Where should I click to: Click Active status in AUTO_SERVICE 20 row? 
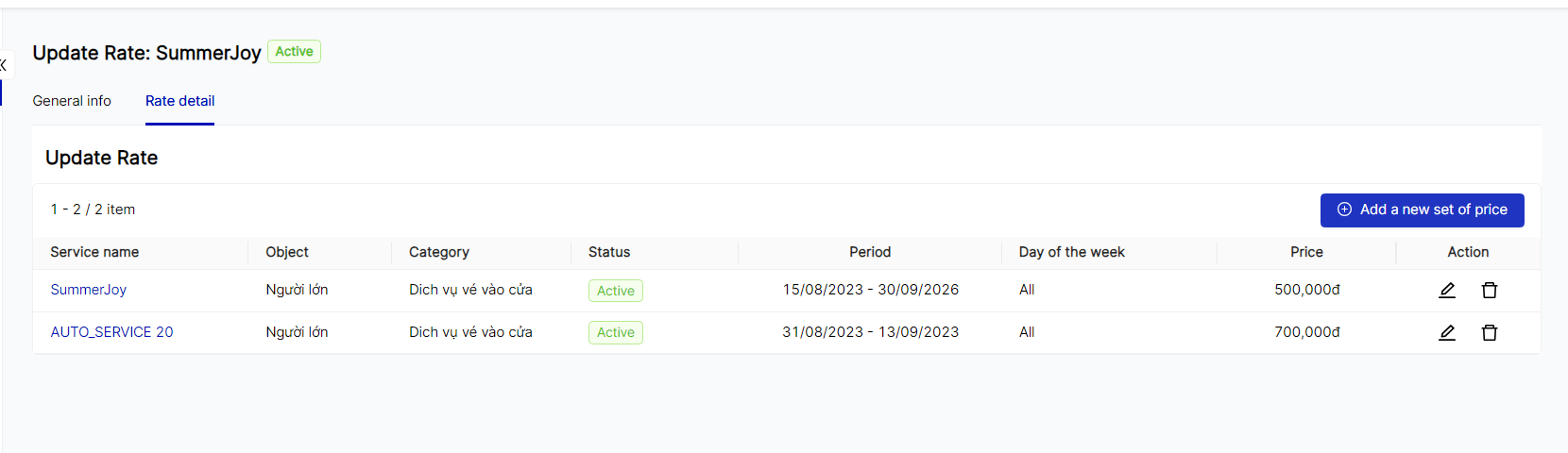[615, 333]
